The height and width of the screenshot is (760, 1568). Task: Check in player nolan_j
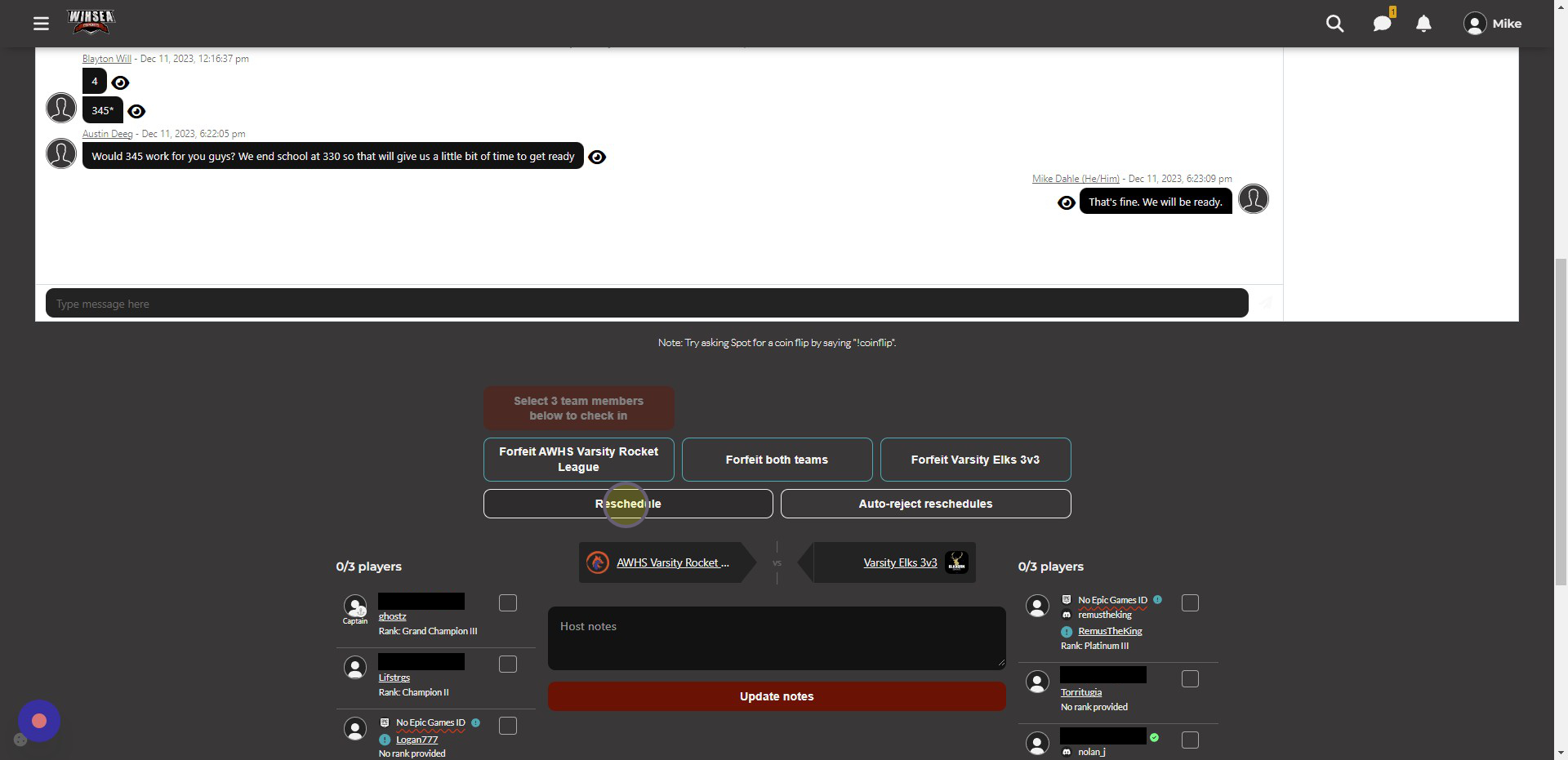pyautogui.click(x=1191, y=740)
